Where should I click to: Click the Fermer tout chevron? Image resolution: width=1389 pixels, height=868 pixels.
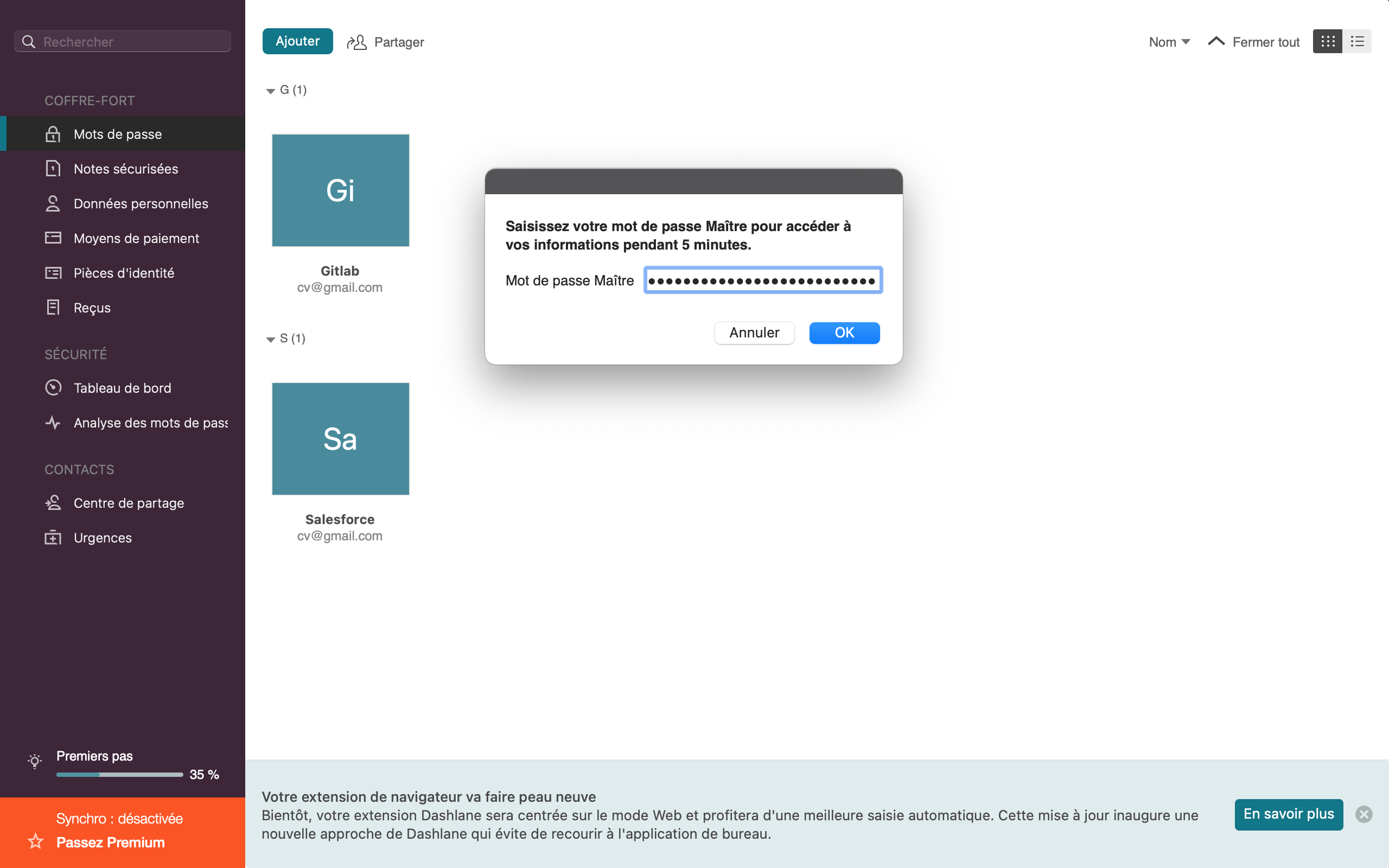tap(1216, 41)
